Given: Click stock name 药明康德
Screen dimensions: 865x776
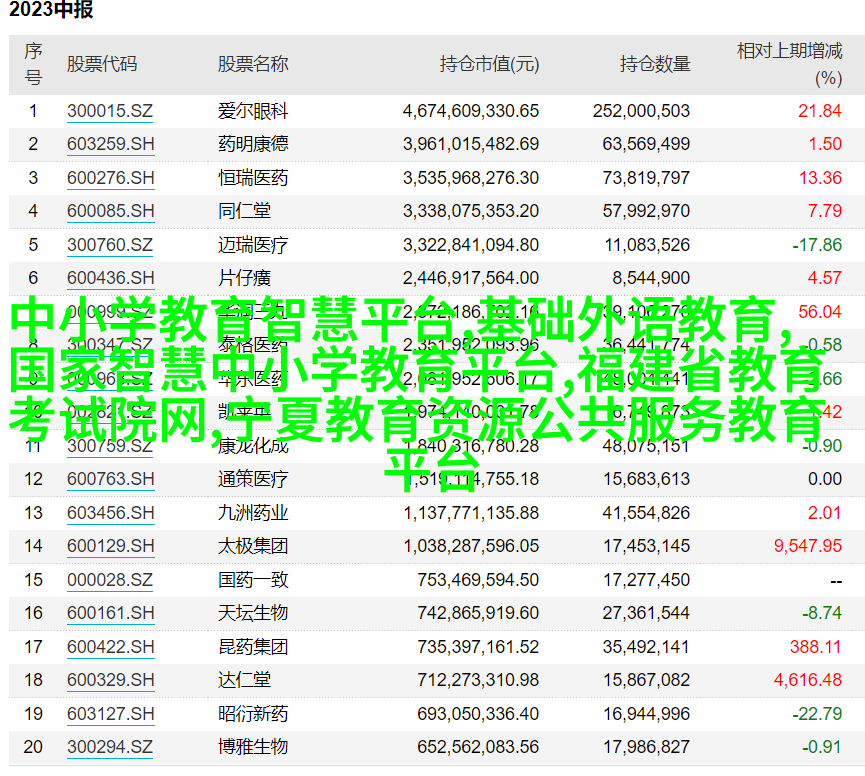Looking at the screenshot, I should tap(253, 145).
